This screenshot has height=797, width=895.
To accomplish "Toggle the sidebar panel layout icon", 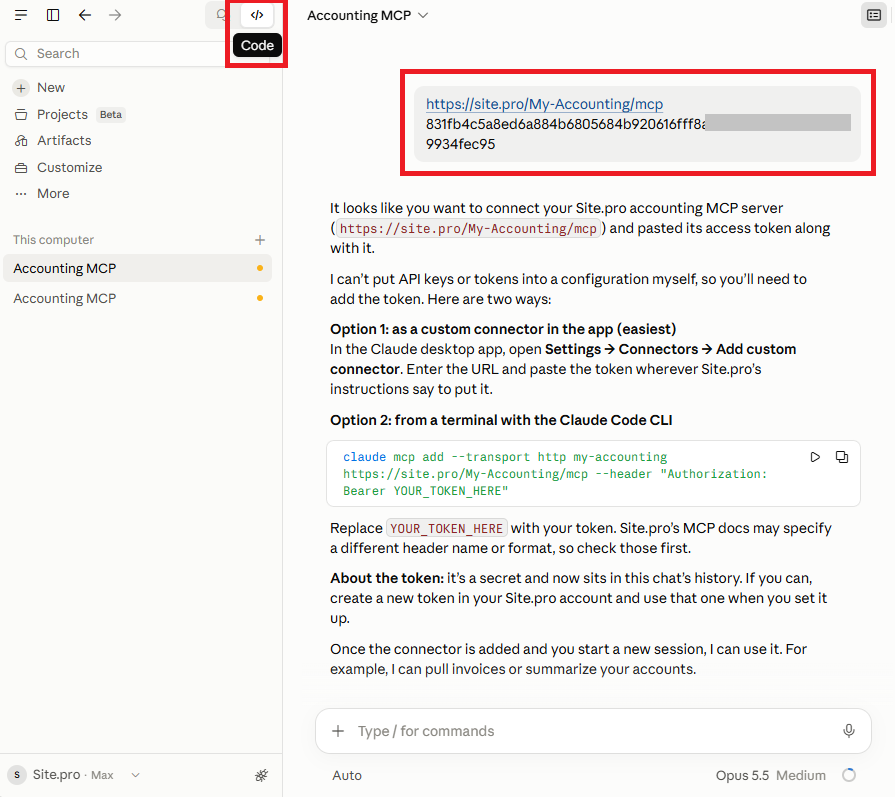I will pos(53,15).
